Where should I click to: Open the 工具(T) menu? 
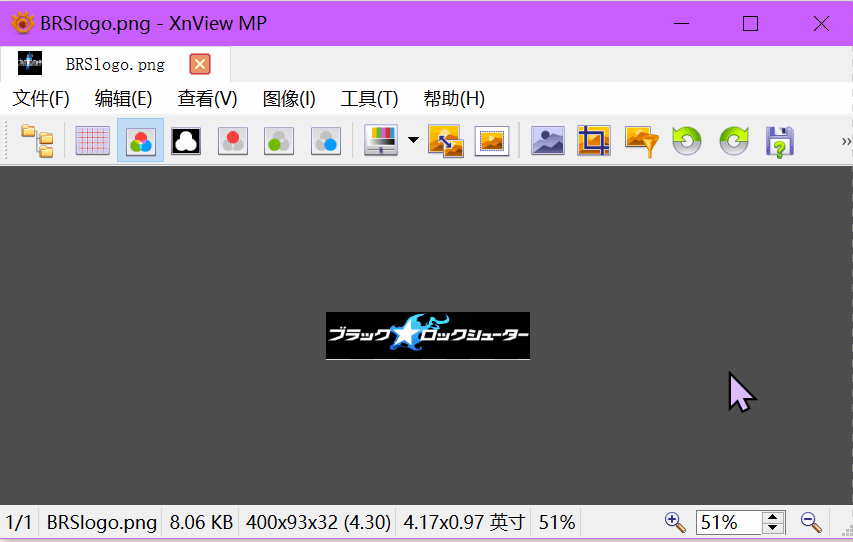tap(369, 98)
